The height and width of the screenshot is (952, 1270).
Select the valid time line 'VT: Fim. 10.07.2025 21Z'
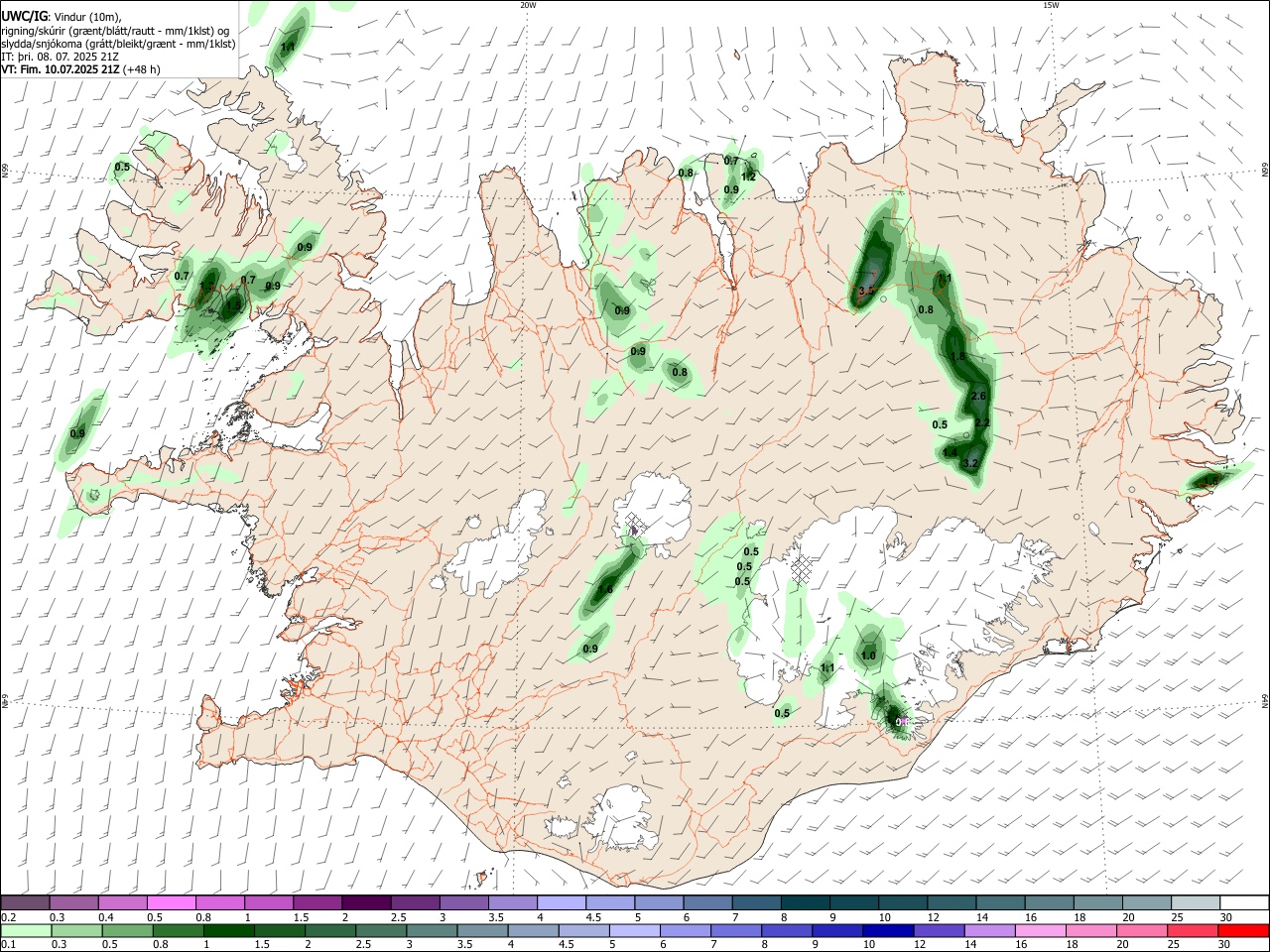61,69
